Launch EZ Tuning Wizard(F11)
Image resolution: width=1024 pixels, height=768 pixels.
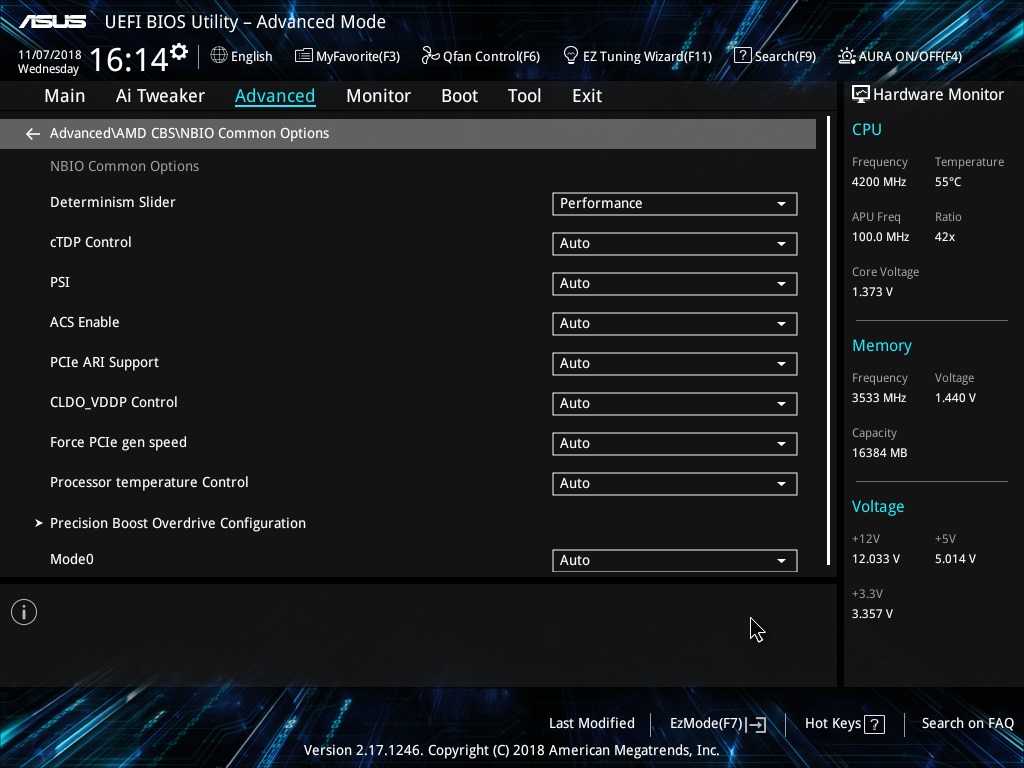637,56
